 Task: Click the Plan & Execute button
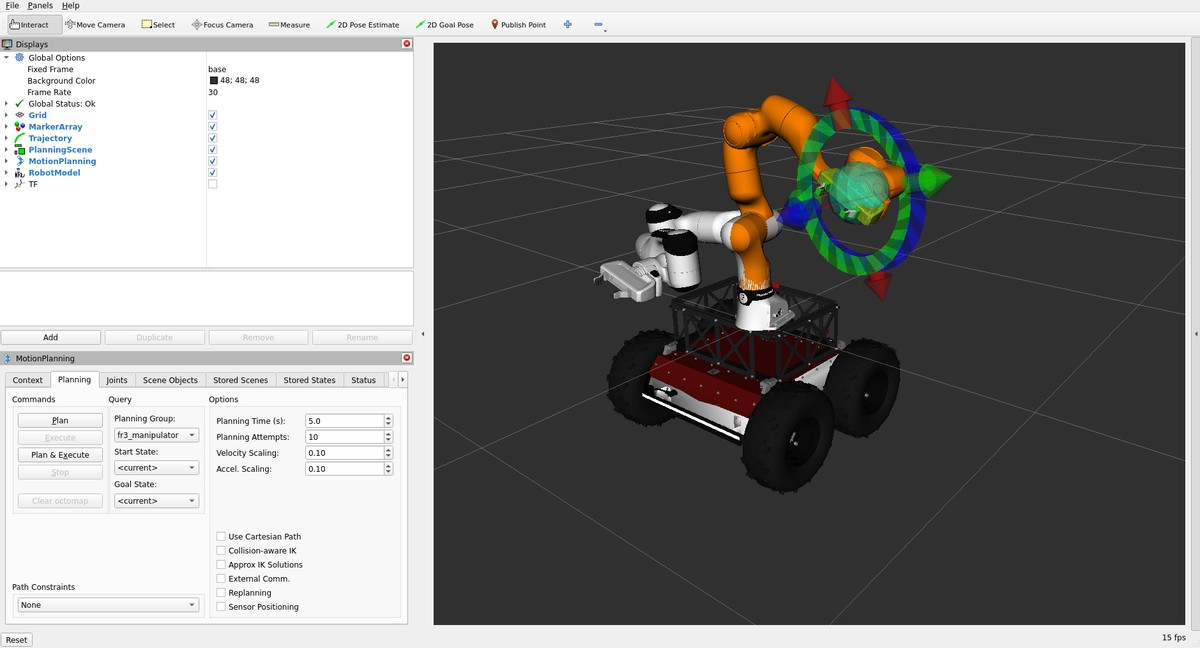point(60,455)
